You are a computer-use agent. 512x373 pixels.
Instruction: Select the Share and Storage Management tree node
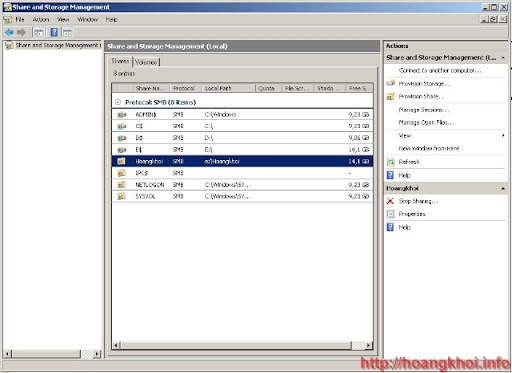[58, 45]
